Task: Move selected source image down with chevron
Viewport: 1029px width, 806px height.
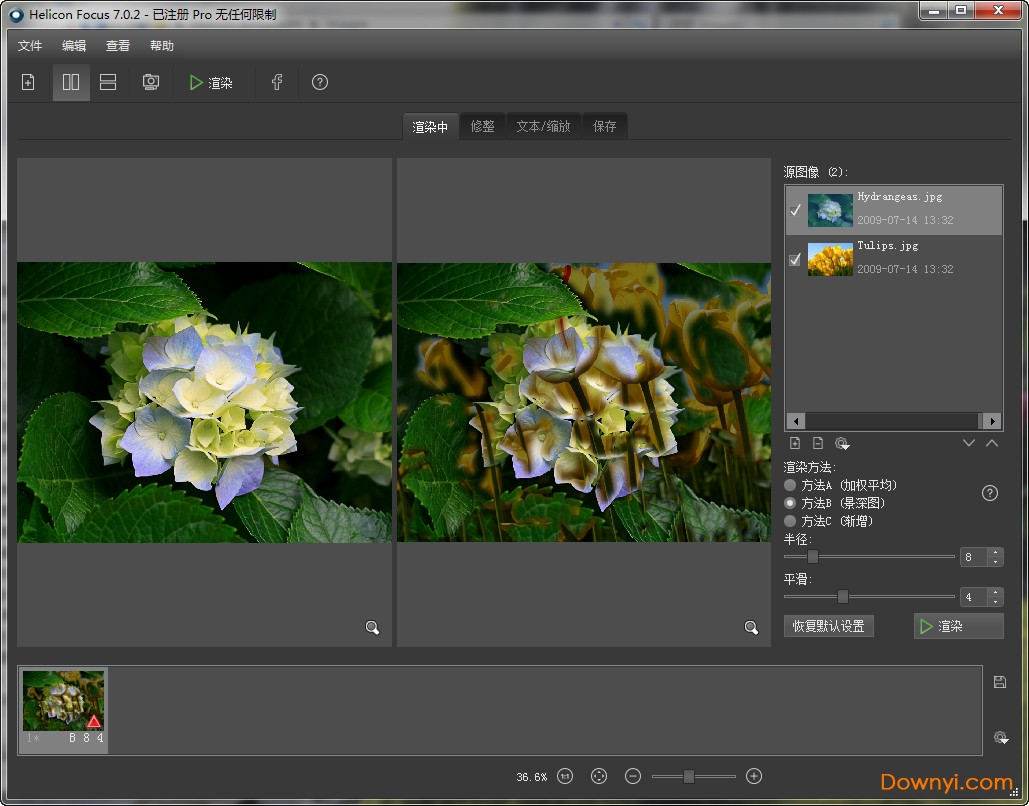Action: point(968,443)
